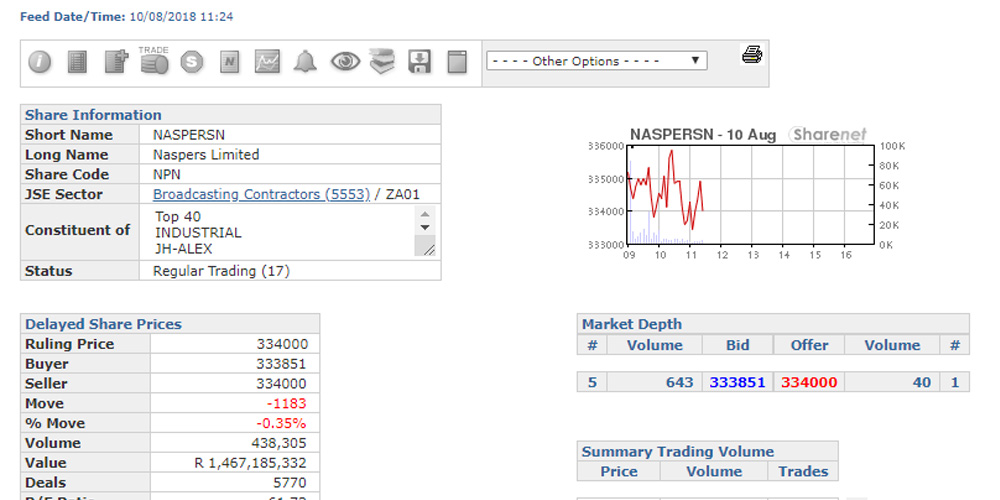Viewport: 1000px width, 500px height.
Task: Open the lined list page icon
Action: point(77,62)
